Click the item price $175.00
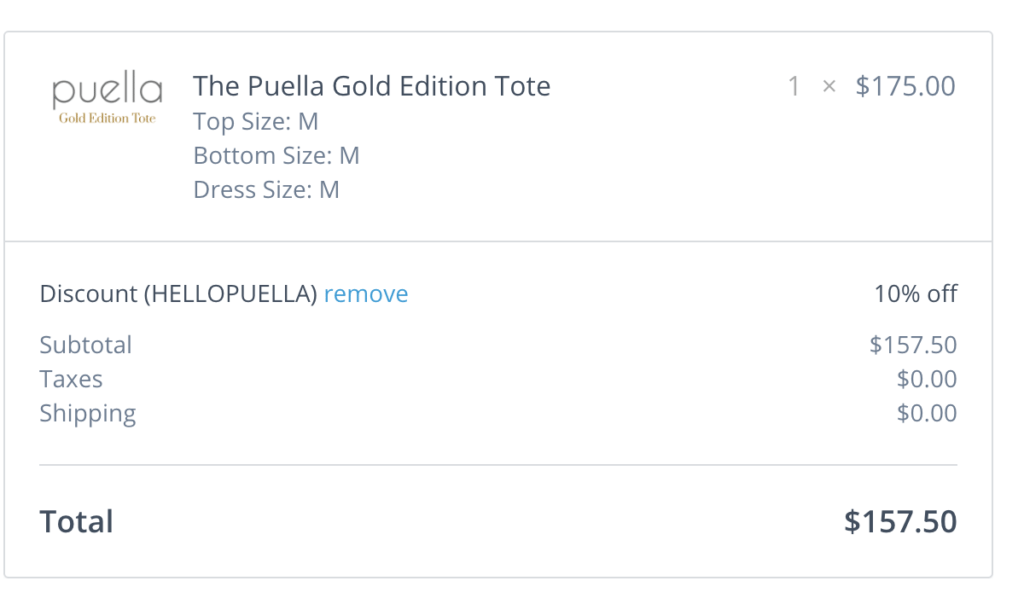This screenshot has width=1024, height=604. 906,86
